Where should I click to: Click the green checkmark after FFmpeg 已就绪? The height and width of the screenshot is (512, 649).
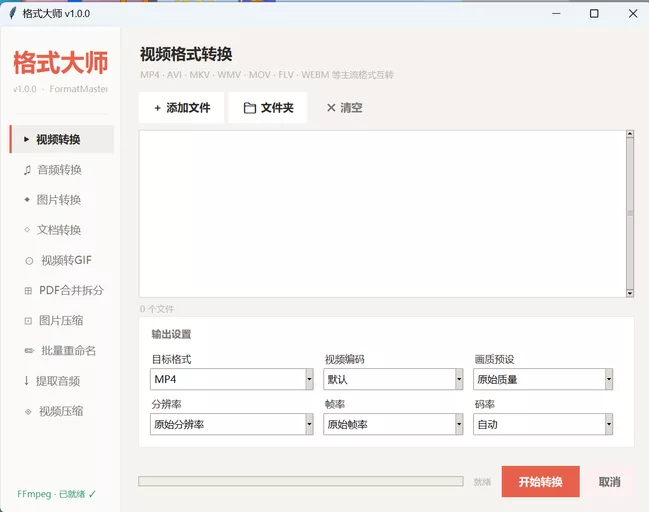pyautogui.click(x=92, y=494)
